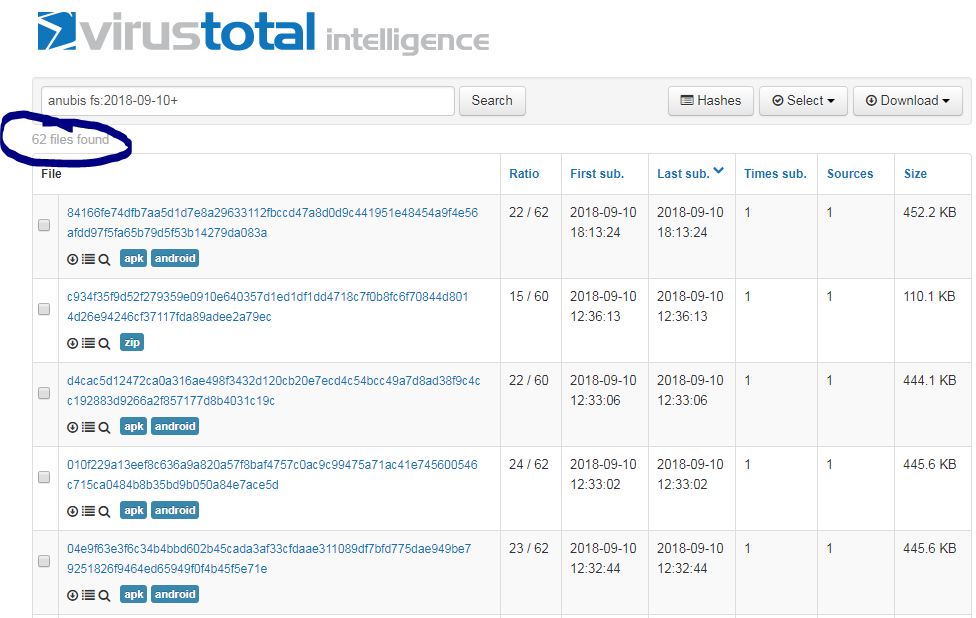The width and height of the screenshot is (976, 618).
Task: Click android tag in 84166fe7 row
Action: pyautogui.click(x=175, y=258)
